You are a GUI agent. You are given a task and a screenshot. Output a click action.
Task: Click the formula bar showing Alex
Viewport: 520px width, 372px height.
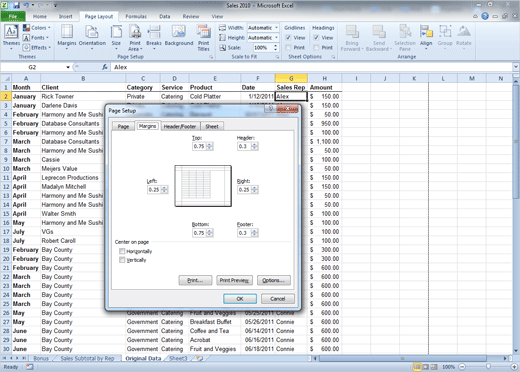(312, 67)
